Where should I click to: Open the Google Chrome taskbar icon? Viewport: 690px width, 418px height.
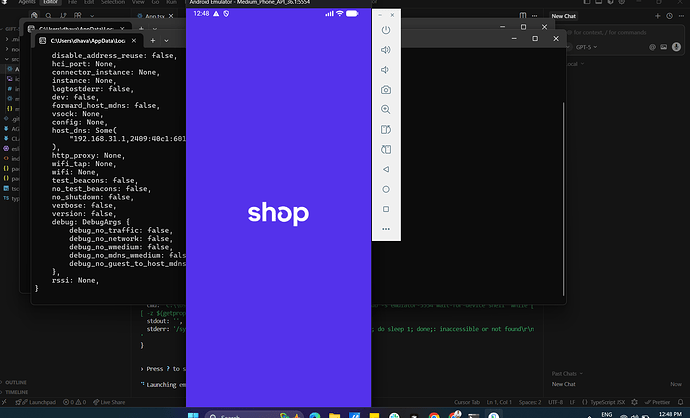pyautogui.click(x=434, y=415)
